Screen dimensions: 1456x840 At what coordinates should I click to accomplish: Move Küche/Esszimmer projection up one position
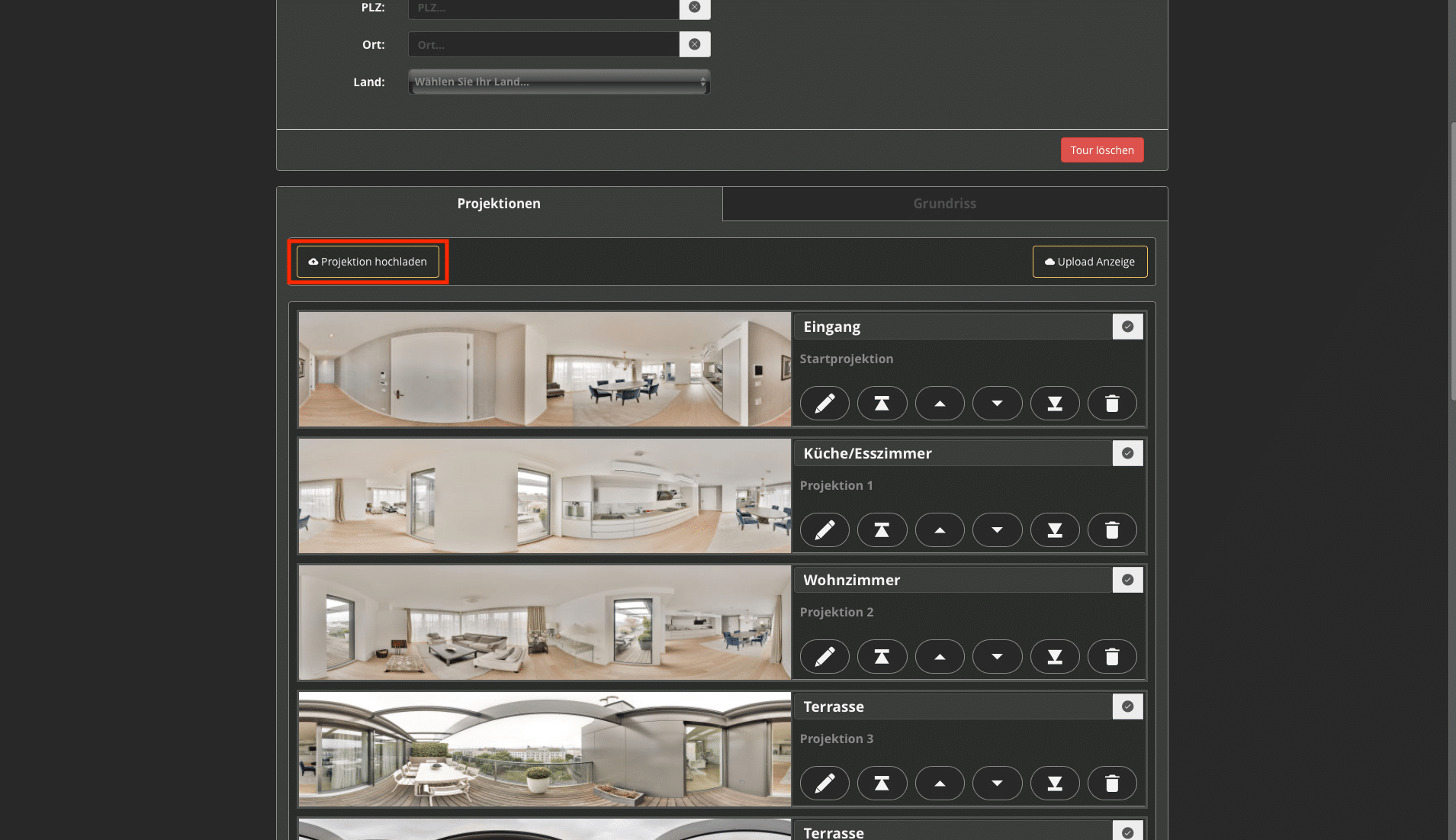click(x=940, y=530)
